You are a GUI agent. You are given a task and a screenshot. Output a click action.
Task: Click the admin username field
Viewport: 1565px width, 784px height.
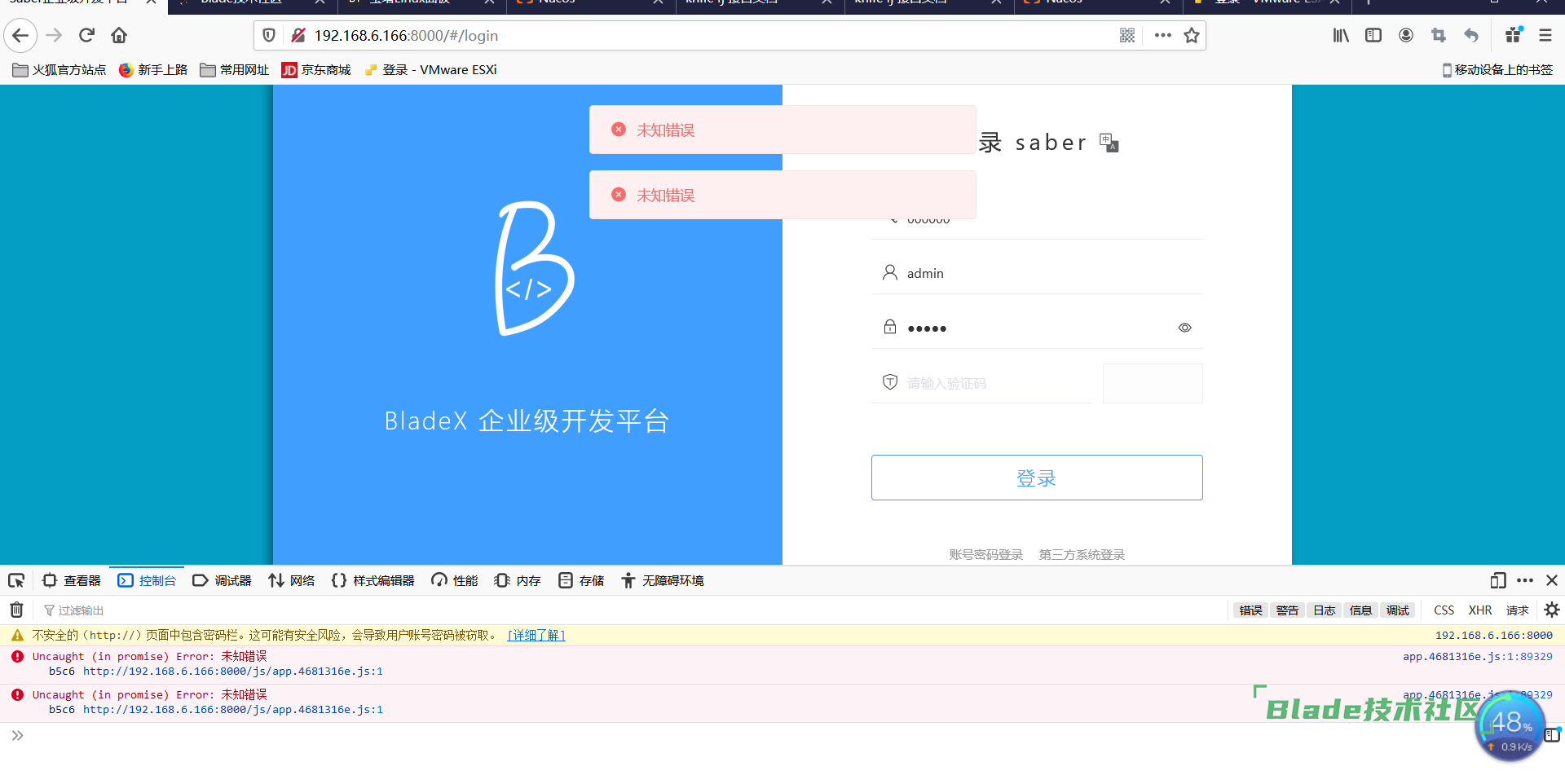point(1037,273)
